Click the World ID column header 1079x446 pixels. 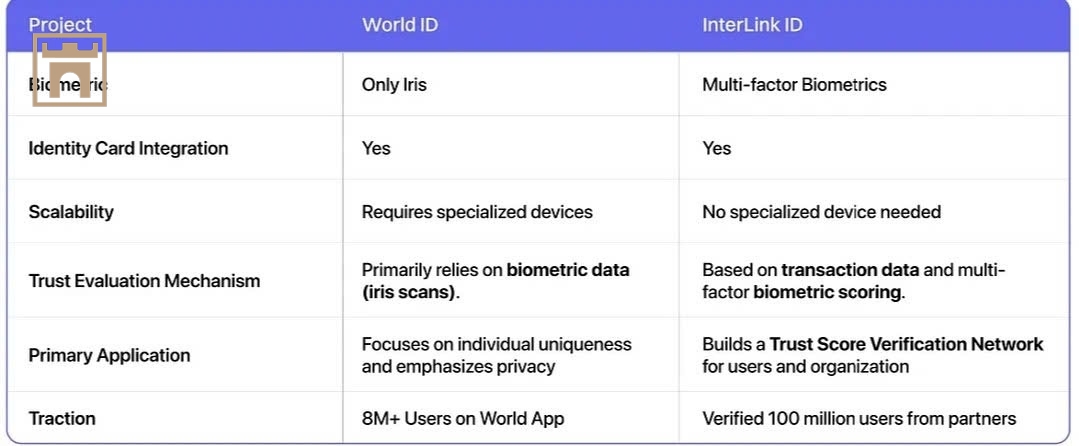(400, 25)
